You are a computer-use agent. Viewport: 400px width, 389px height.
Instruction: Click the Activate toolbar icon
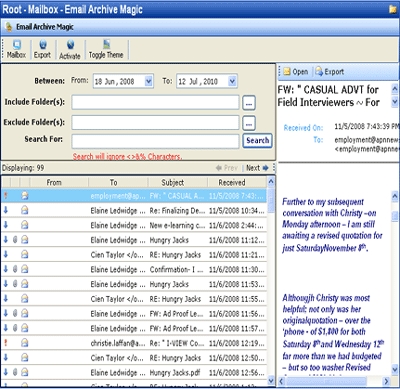70,49
